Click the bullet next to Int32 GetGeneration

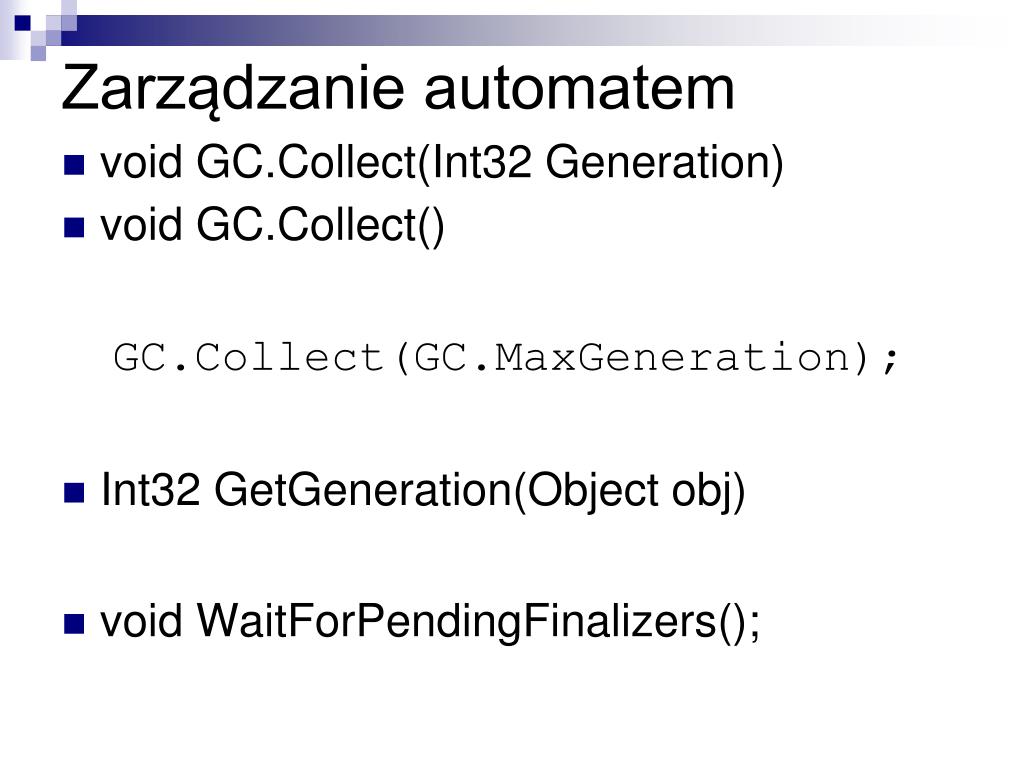(x=74, y=492)
